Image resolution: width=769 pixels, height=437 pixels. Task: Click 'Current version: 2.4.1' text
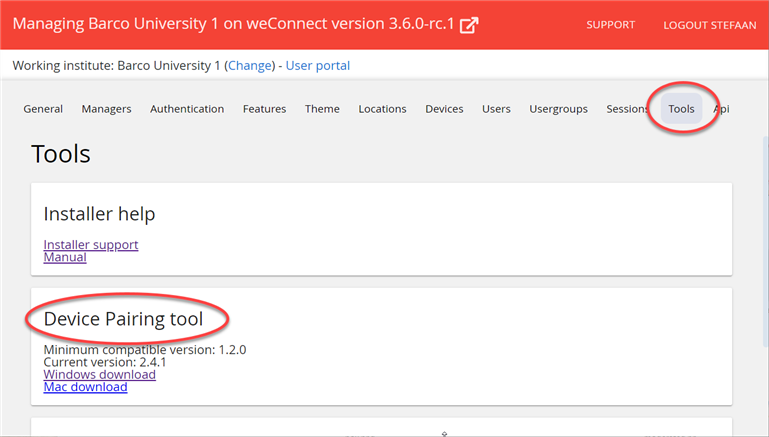click(105, 362)
